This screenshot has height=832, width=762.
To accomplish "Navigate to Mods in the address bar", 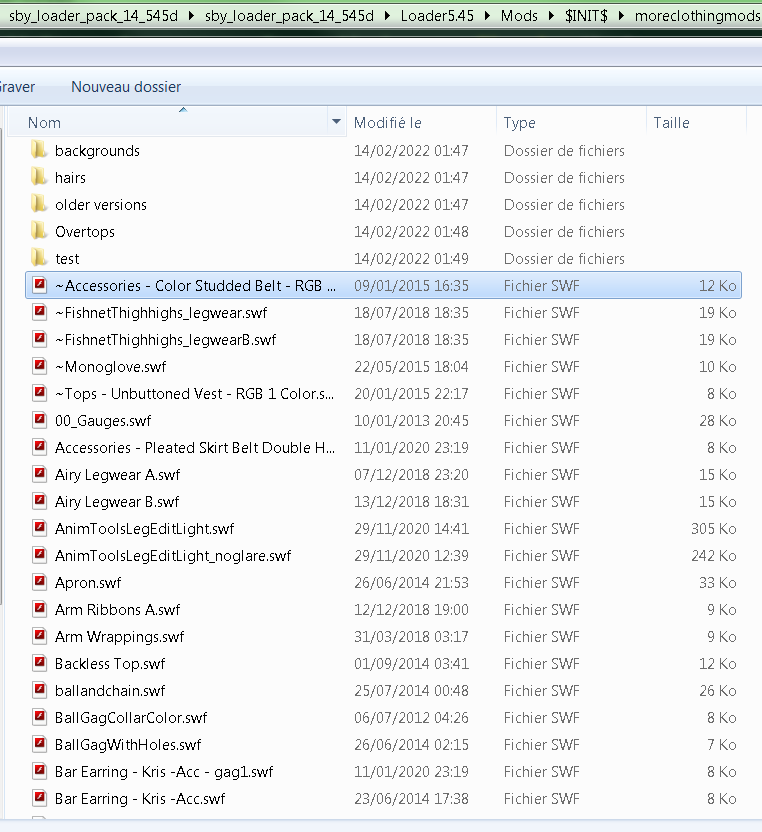I will [x=519, y=16].
